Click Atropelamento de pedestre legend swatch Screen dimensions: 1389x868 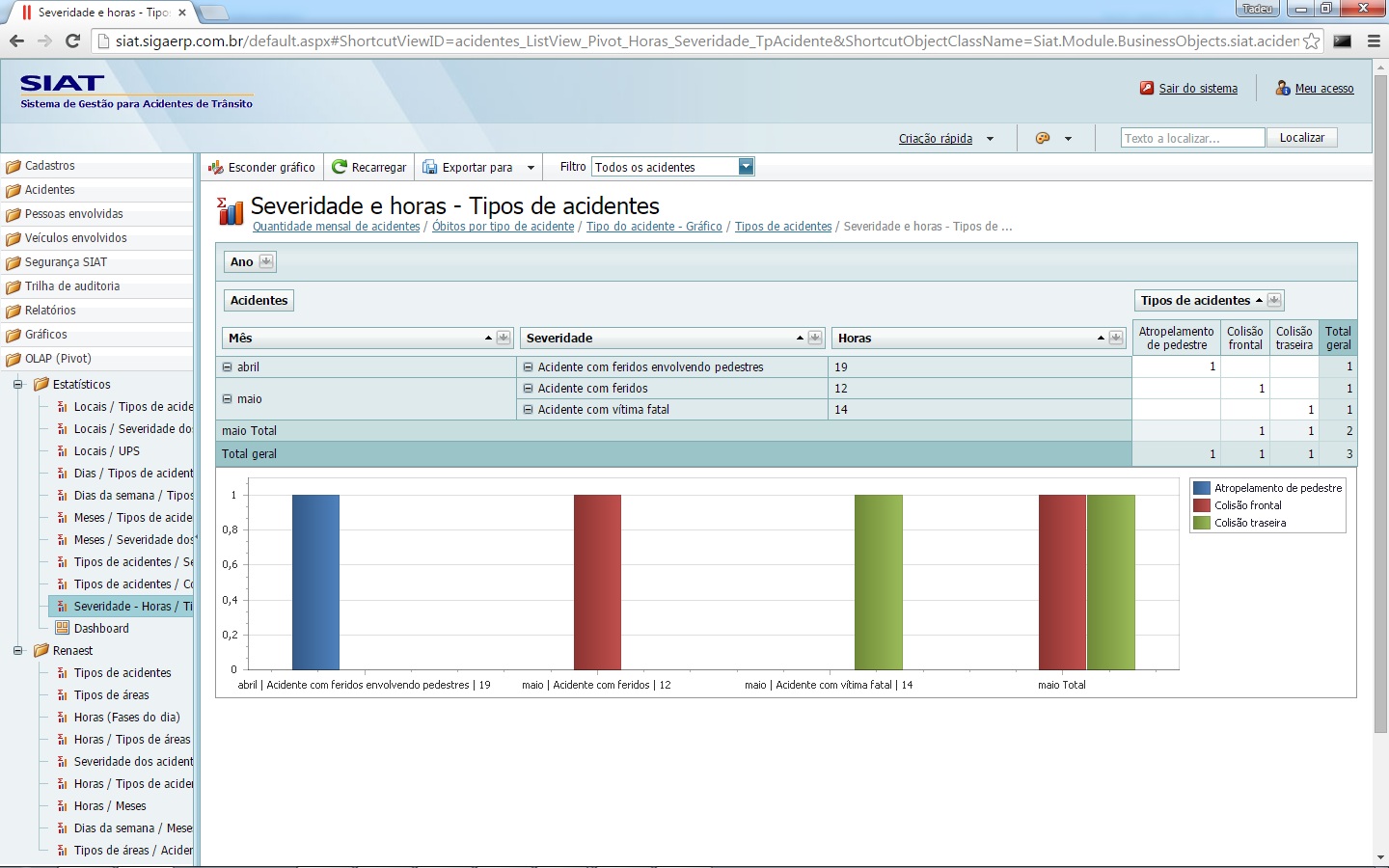[x=1202, y=488]
